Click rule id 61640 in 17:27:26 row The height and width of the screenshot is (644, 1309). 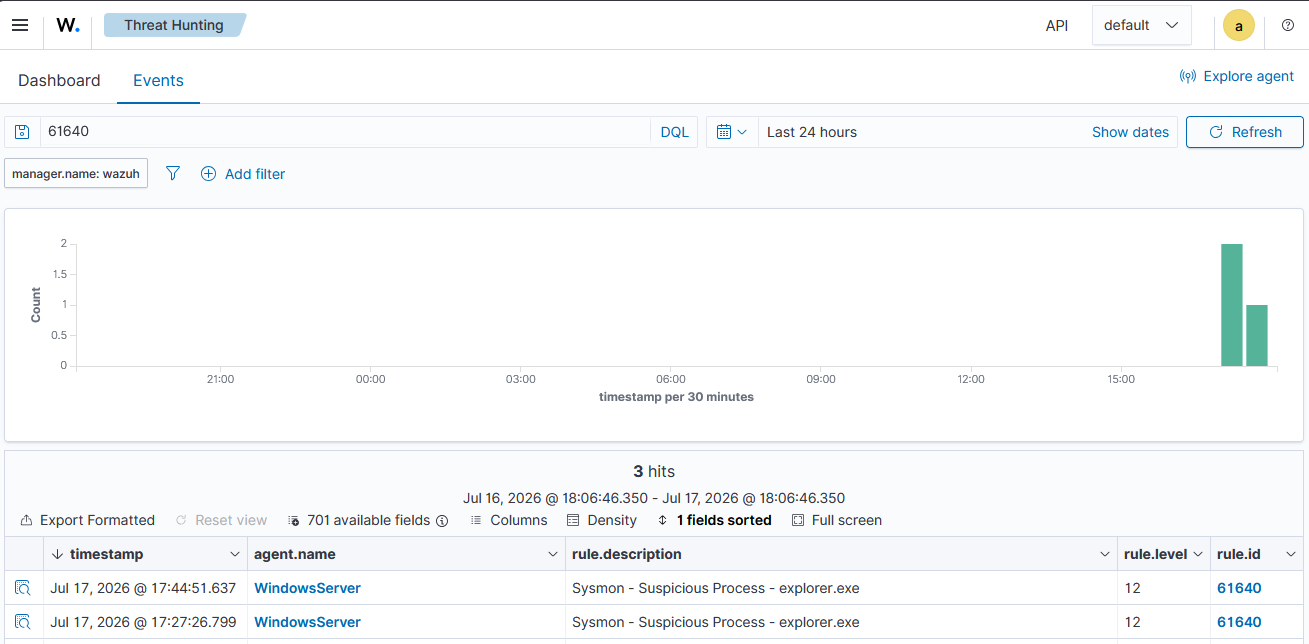(1239, 622)
